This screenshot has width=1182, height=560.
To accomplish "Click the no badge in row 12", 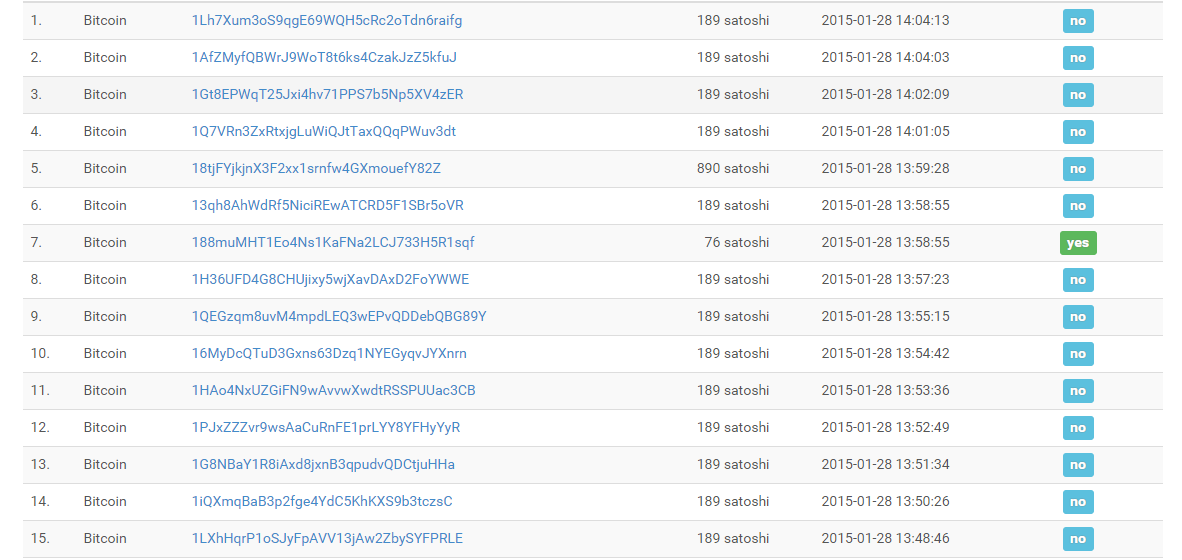I will click(x=1078, y=427).
